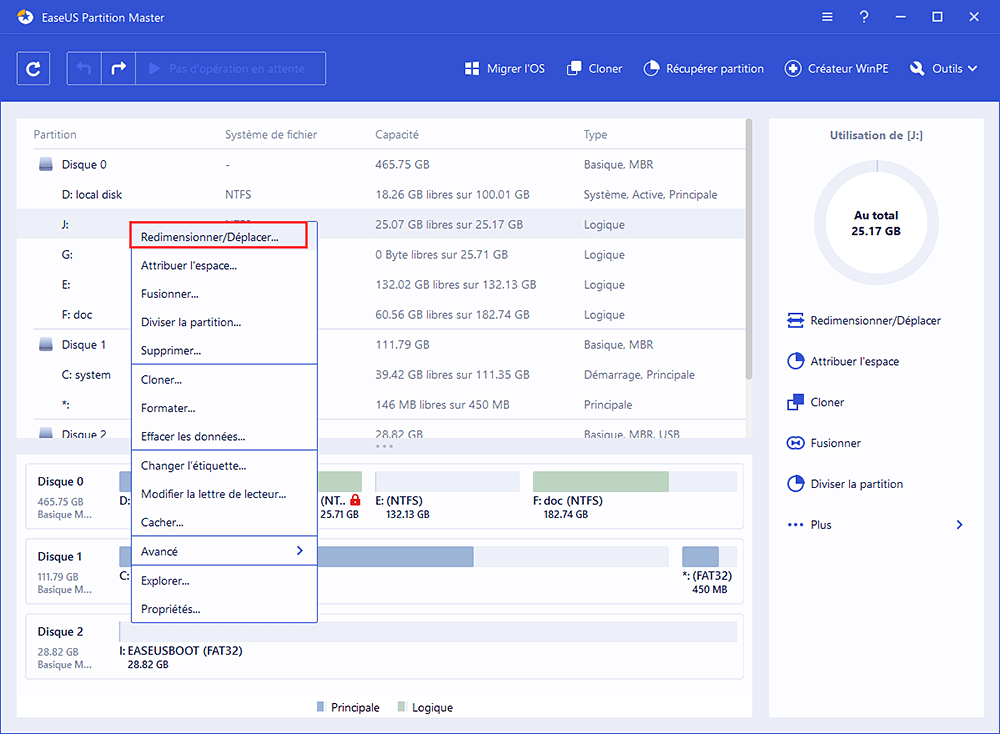Choose Modifier la lettre de lecteur

pyautogui.click(x=224, y=494)
